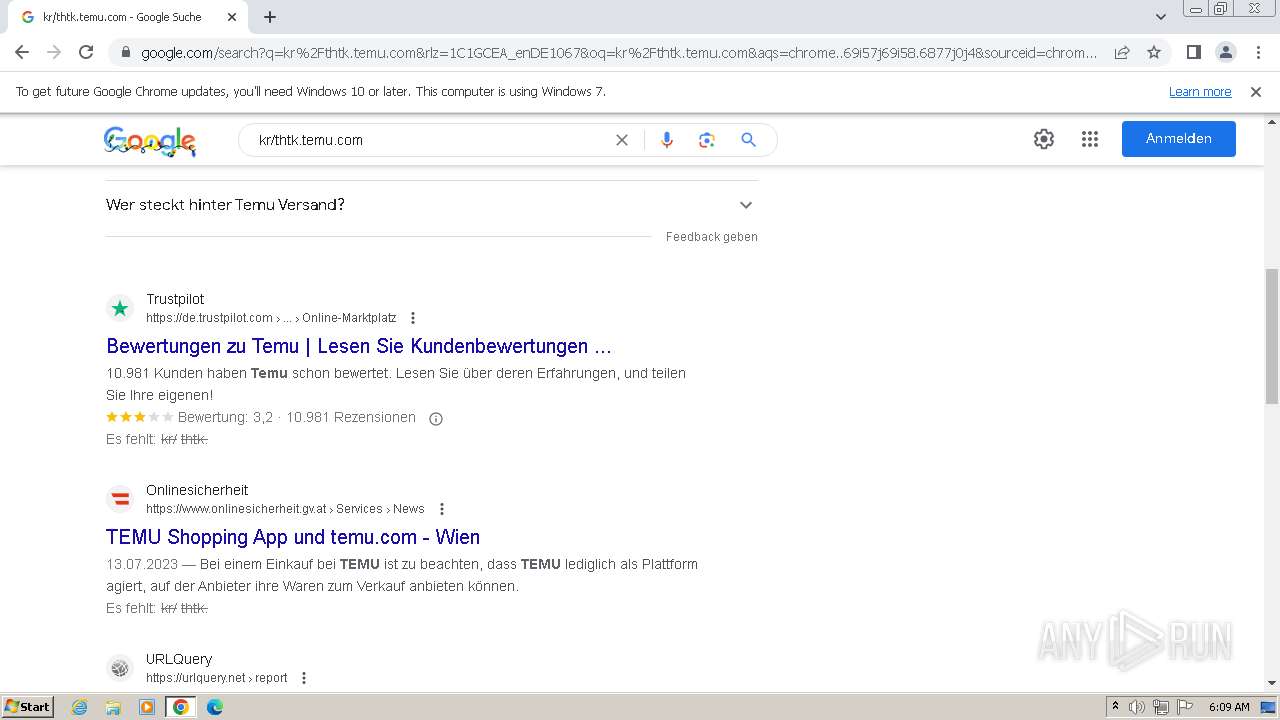Share this page icon
This screenshot has width=1280, height=720.
coord(1122,52)
